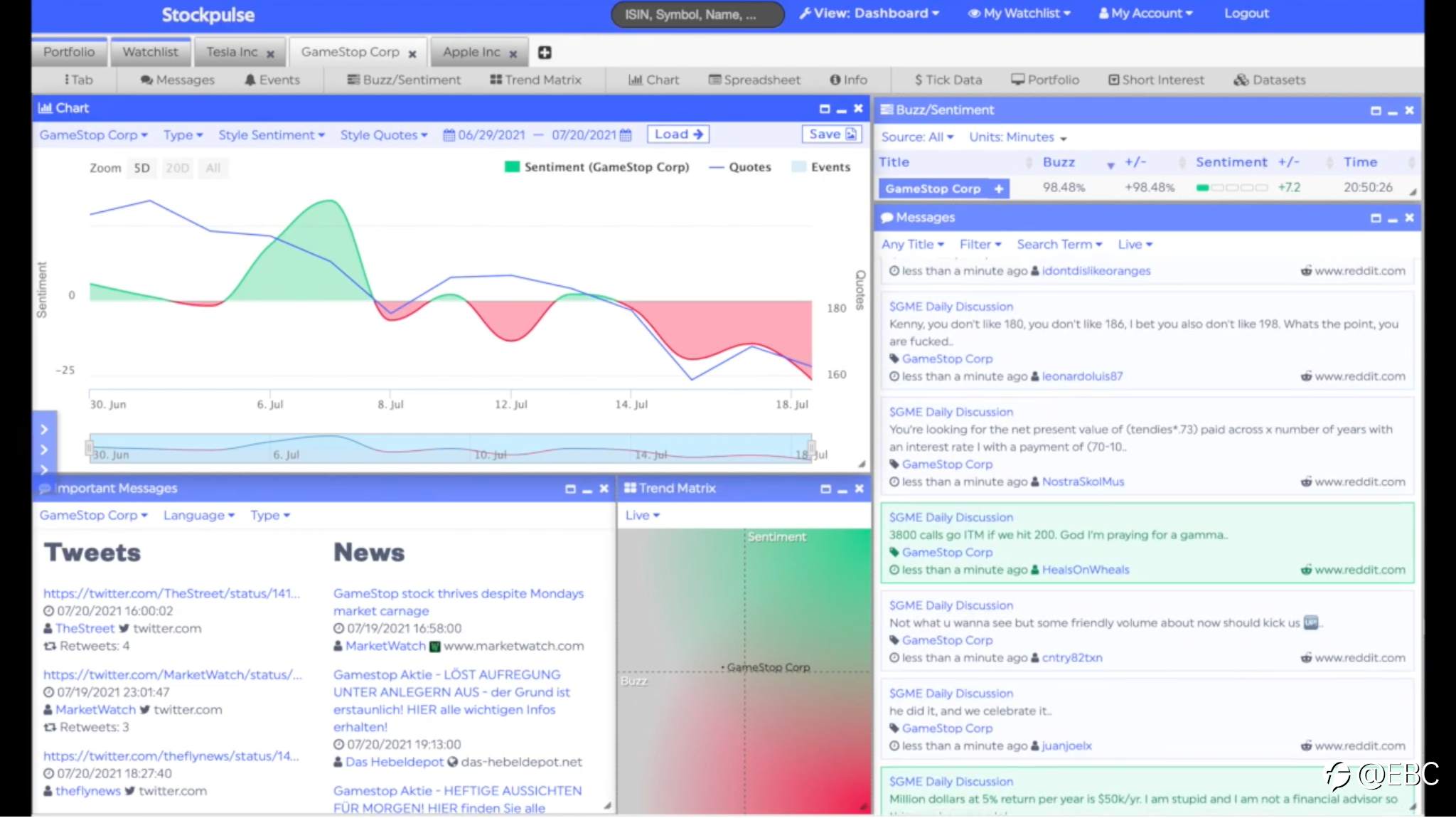Switch to the Watchlist tab
This screenshot has height=818, width=1456.
click(x=151, y=52)
